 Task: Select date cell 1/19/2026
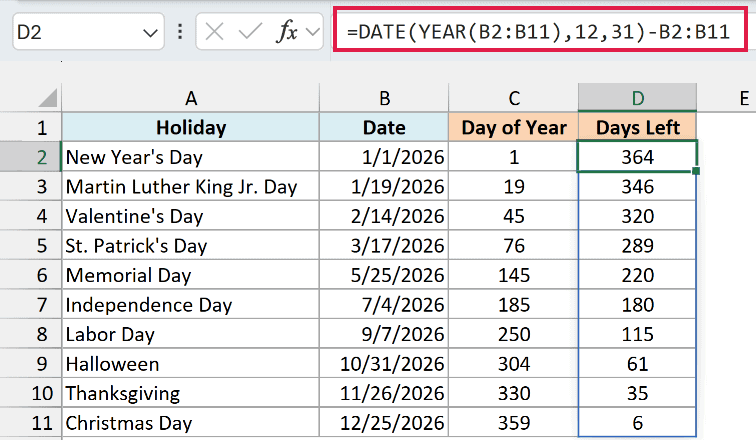pos(384,187)
